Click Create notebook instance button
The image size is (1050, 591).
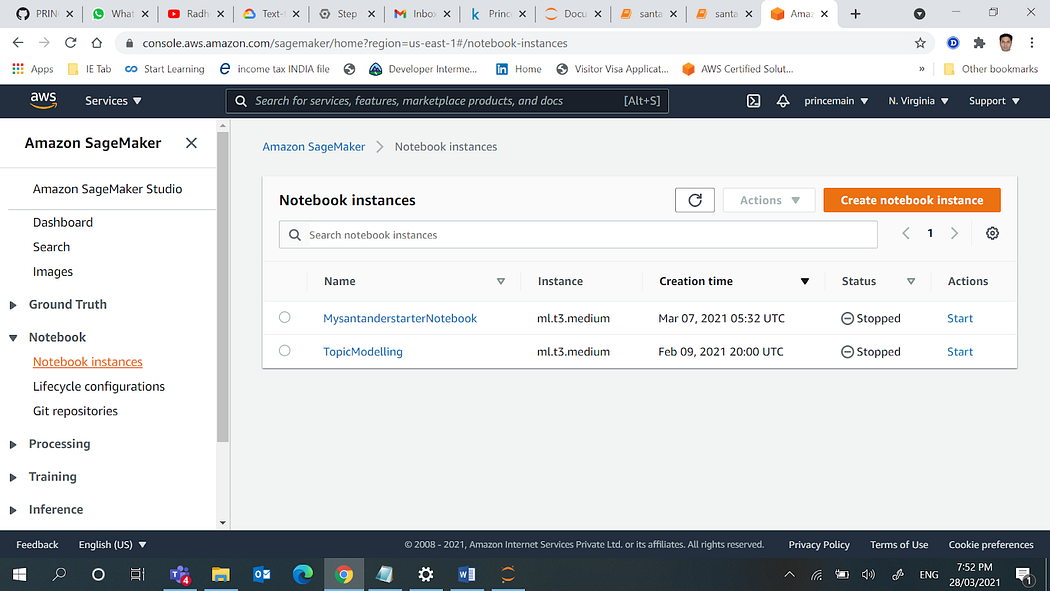[912, 200]
